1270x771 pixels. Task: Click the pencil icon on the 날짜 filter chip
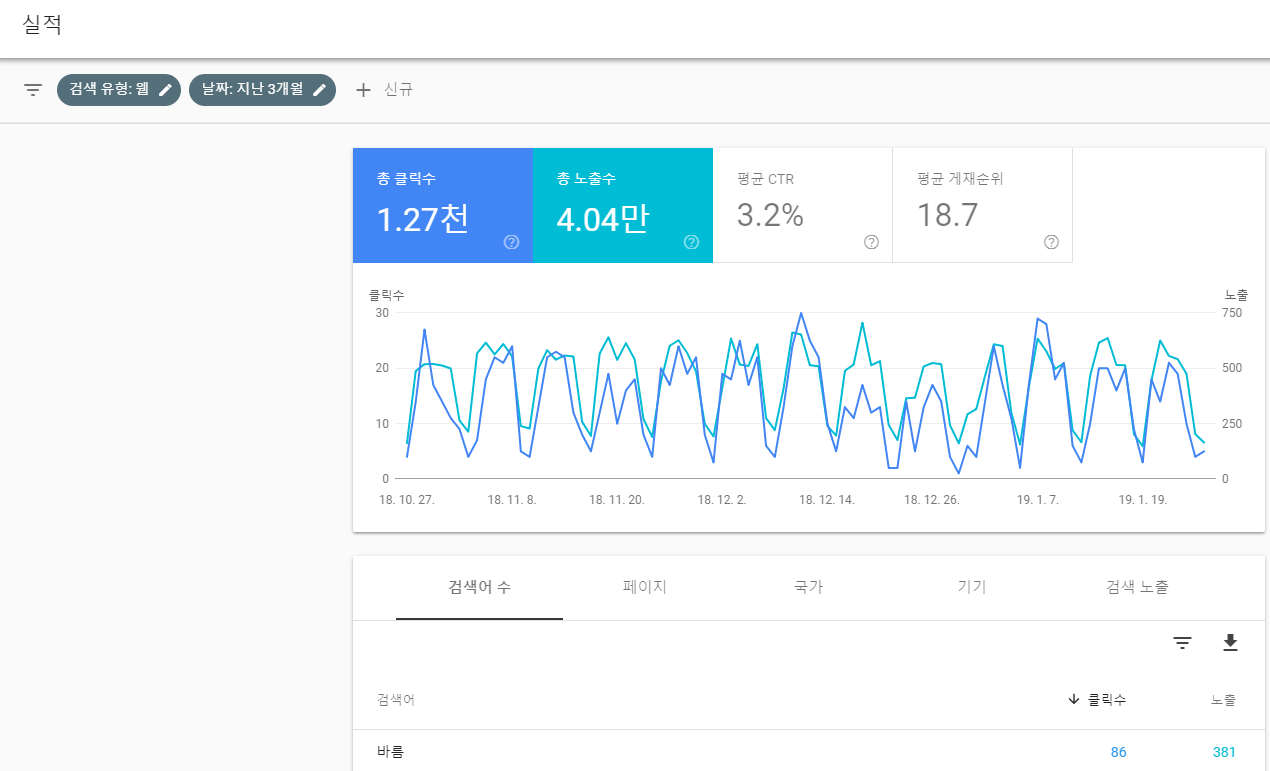pos(319,89)
